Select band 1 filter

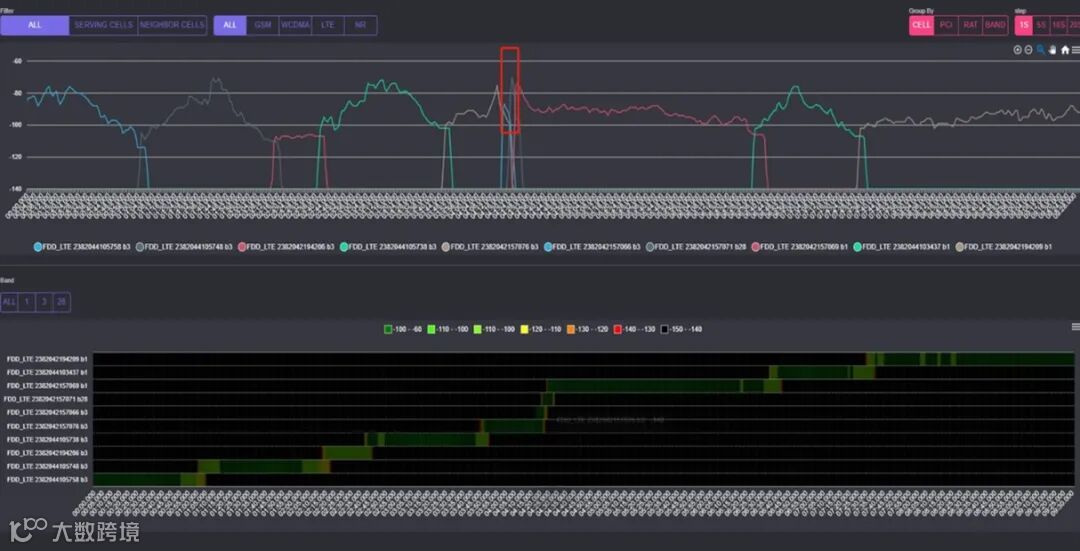click(26, 302)
